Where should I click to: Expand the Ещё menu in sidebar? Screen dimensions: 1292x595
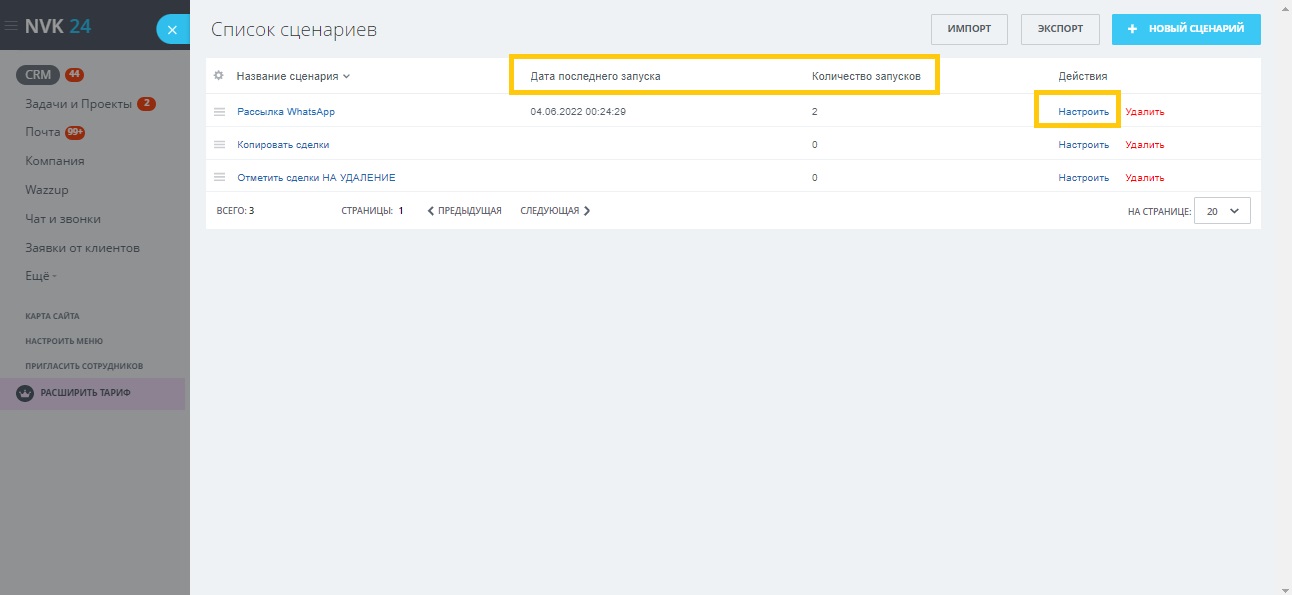(x=41, y=276)
